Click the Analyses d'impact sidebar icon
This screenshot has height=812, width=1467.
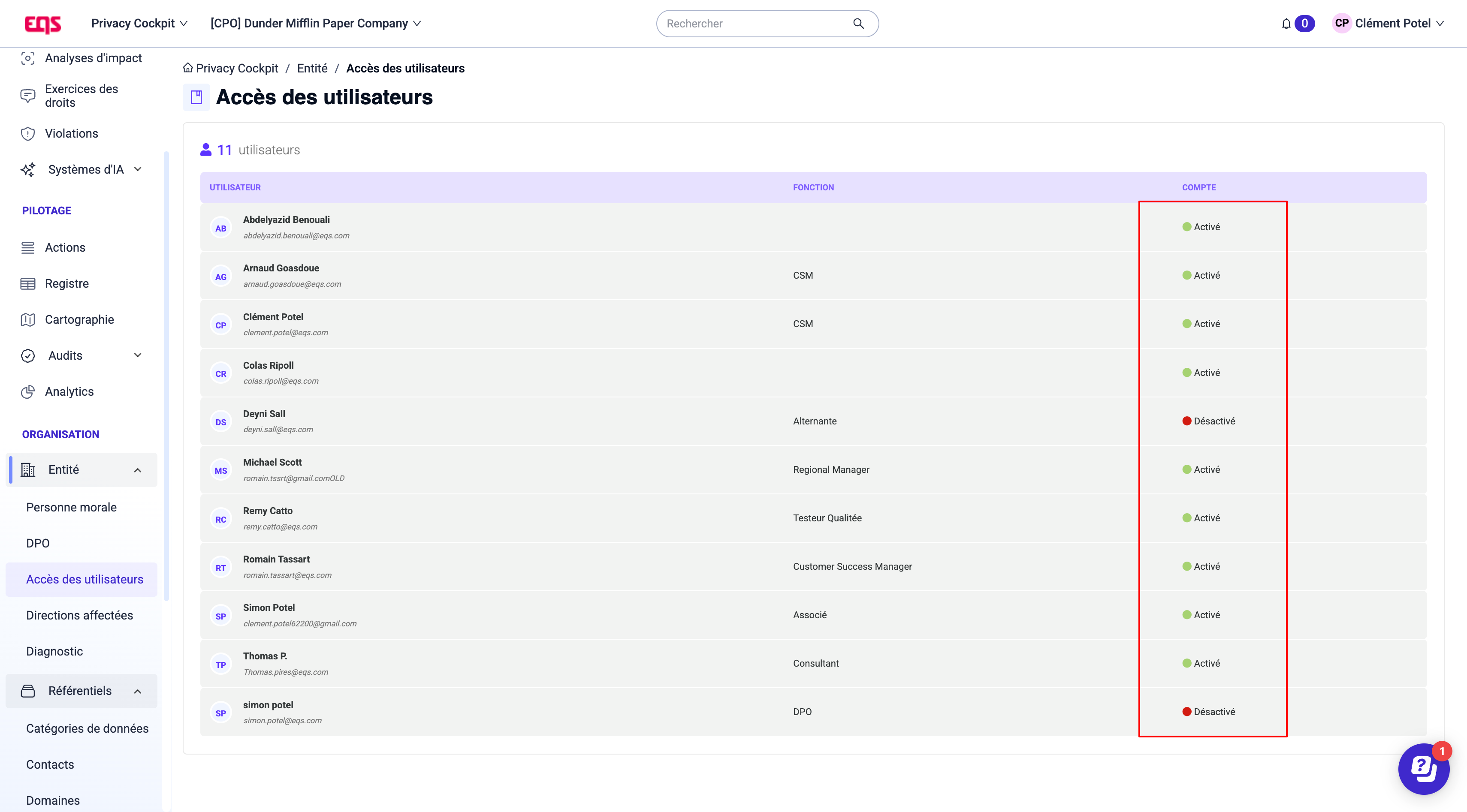[x=28, y=58]
